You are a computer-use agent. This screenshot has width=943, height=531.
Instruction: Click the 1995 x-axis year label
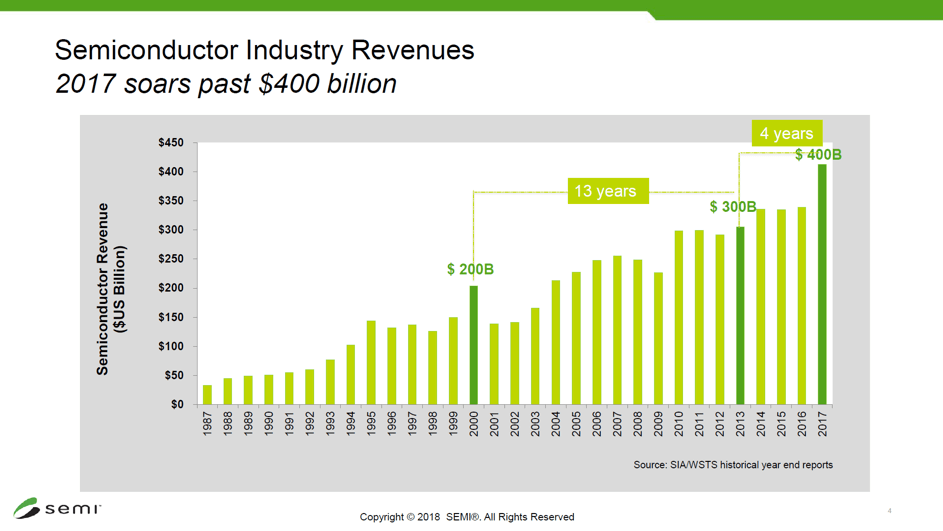371,424
